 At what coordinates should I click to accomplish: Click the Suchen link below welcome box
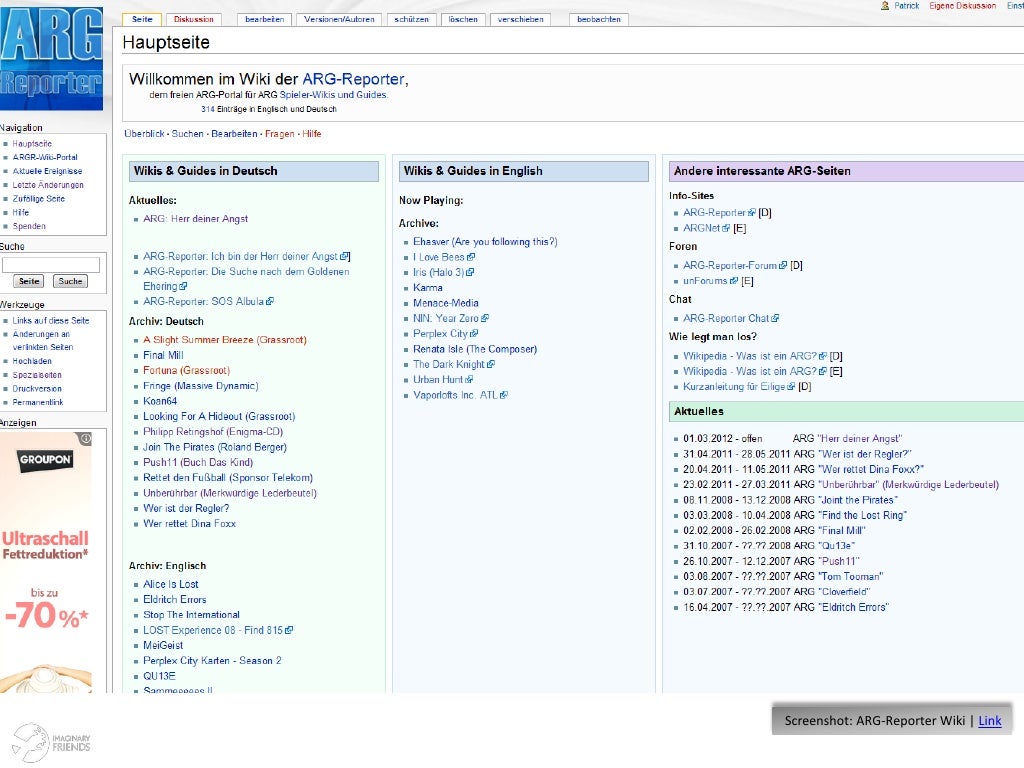point(187,134)
